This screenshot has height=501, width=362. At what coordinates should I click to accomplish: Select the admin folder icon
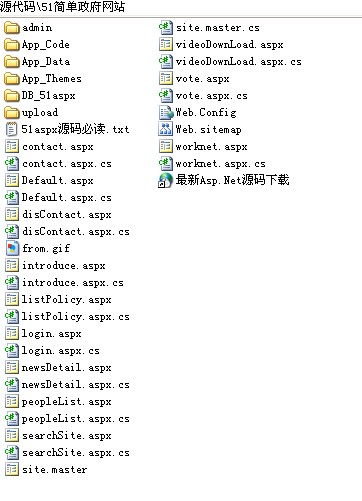coord(12,28)
